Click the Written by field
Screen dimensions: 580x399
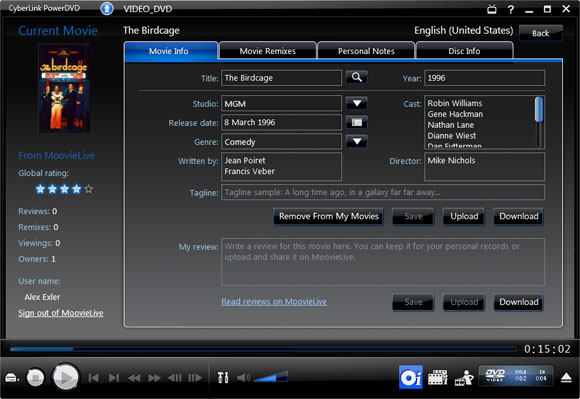281,166
